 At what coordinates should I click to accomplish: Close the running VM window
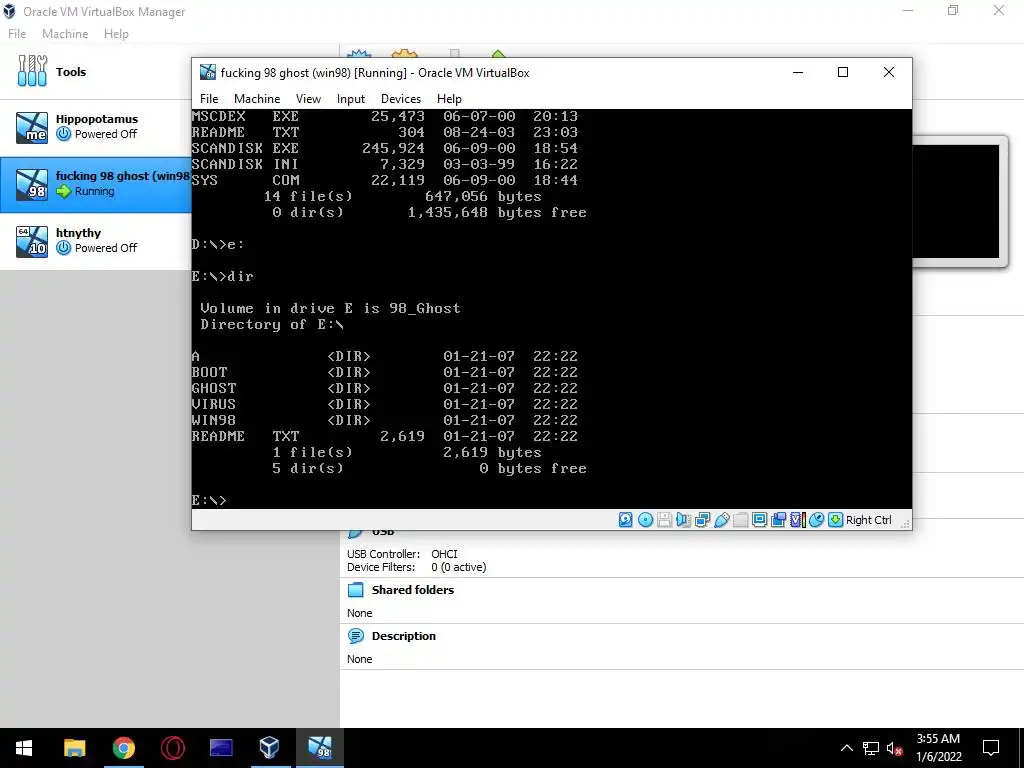point(889,72)
